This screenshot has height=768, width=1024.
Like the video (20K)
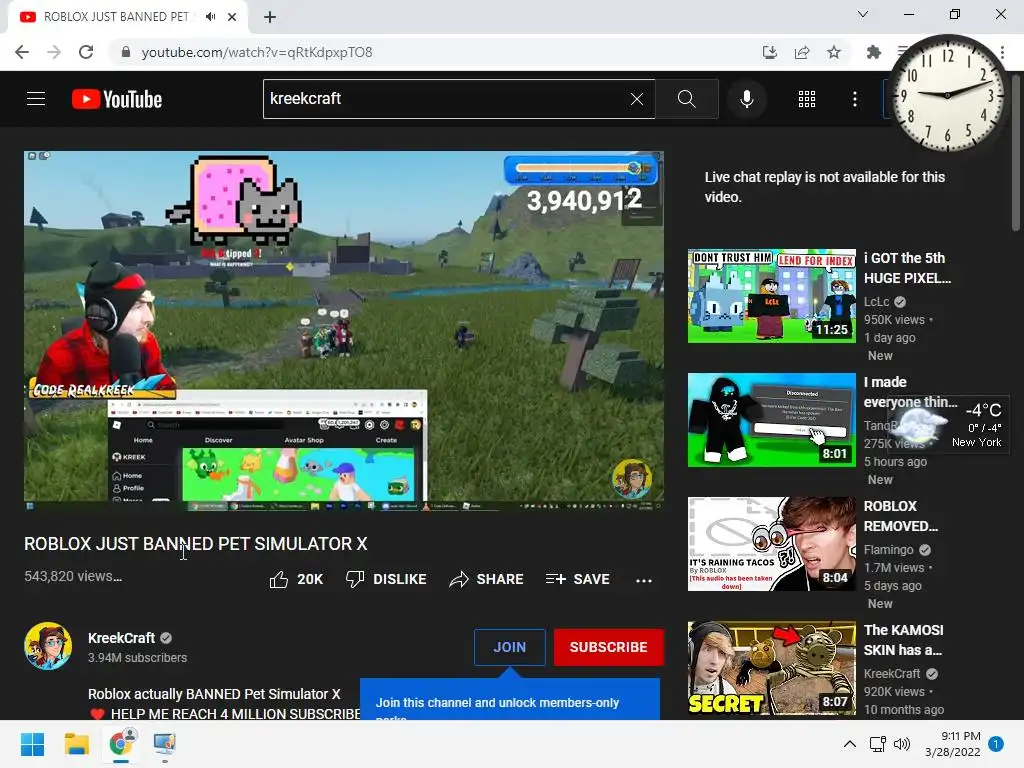tap(296, 579)
